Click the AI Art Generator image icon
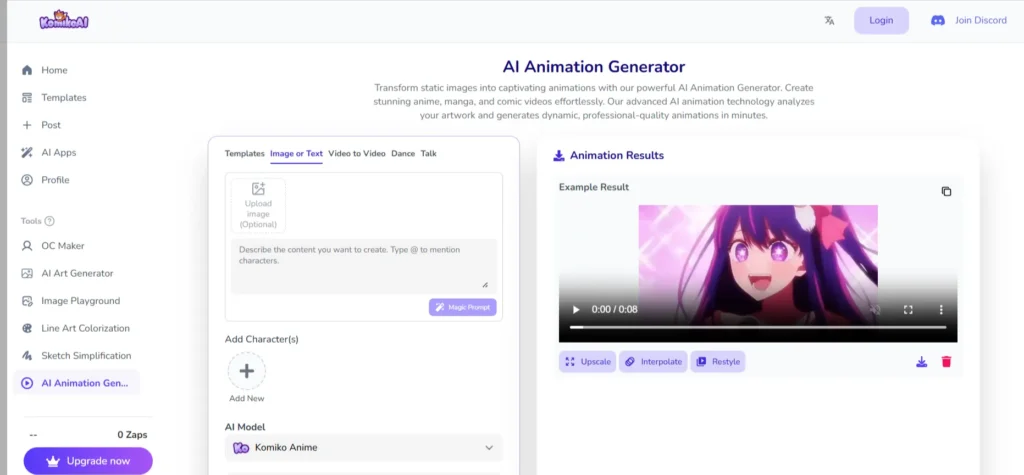 27,273
